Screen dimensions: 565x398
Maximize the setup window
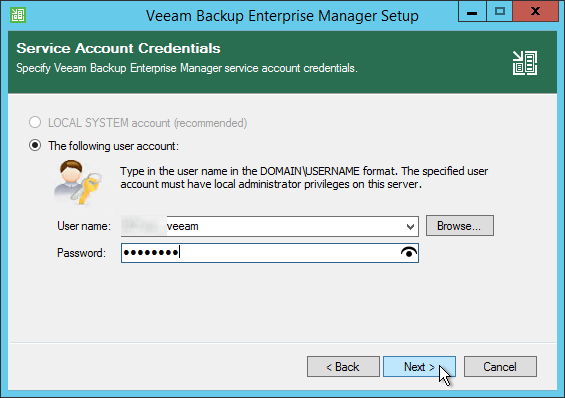[500, 12]
